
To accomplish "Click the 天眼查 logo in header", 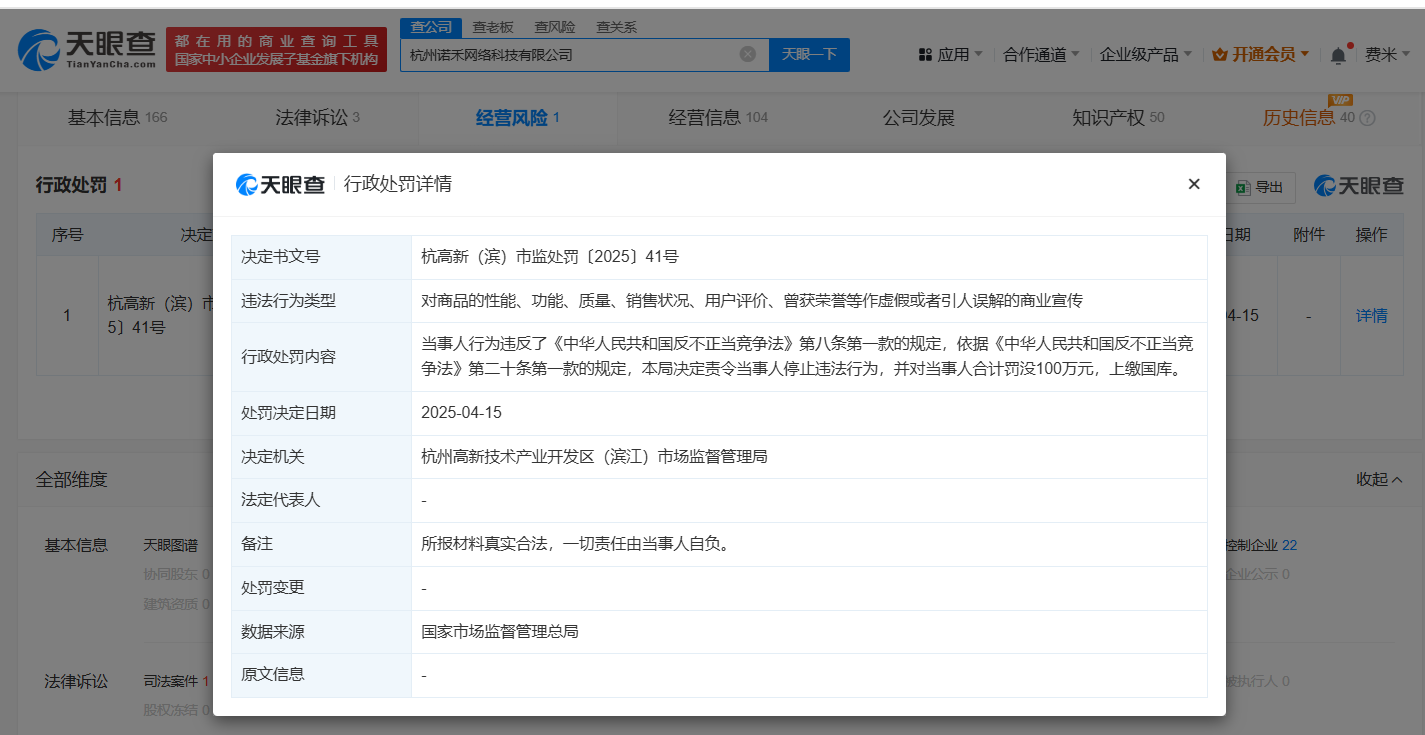I will (x=88, y=49).
